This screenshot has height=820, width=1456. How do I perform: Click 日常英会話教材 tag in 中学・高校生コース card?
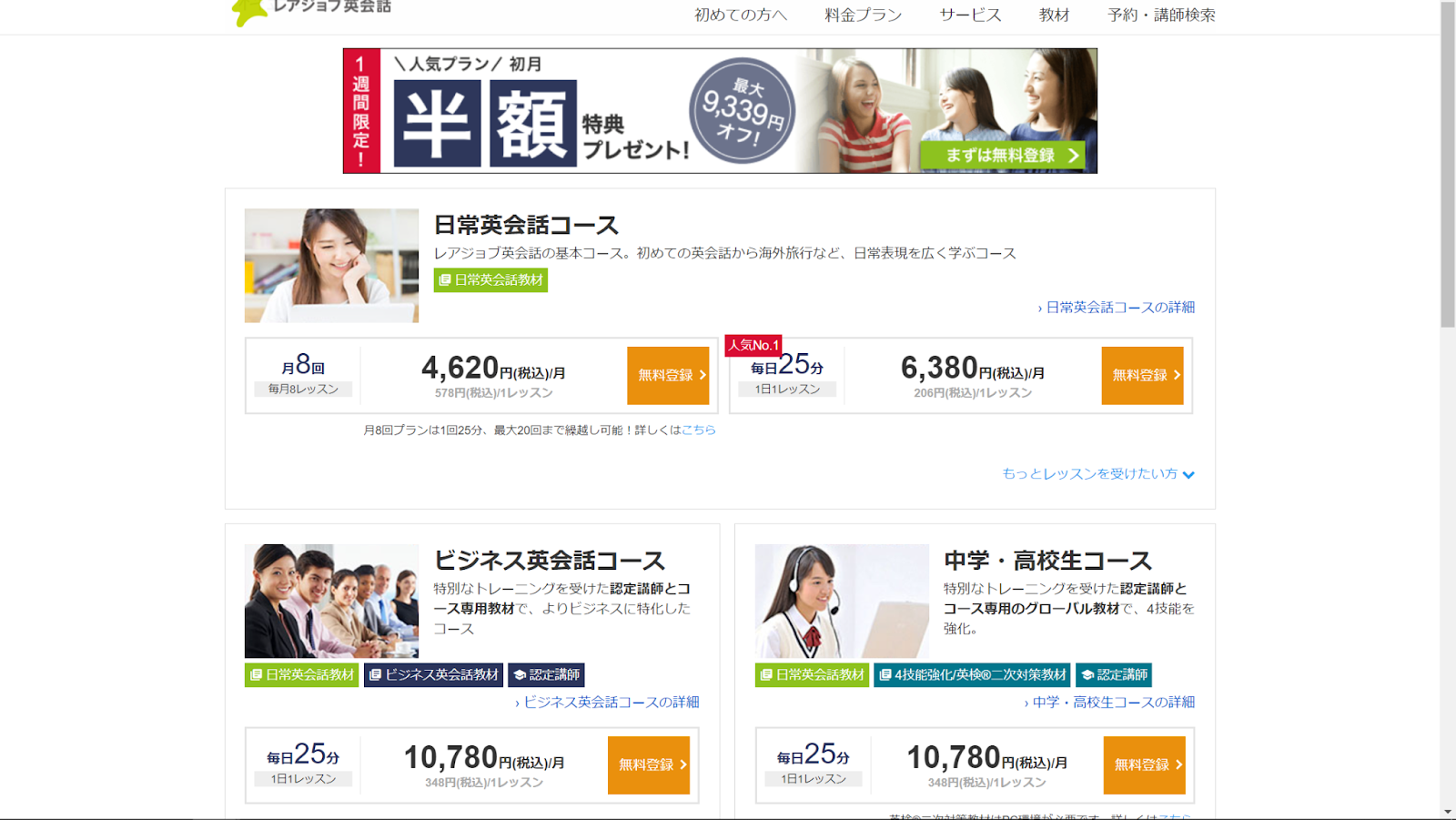[812, 675]
